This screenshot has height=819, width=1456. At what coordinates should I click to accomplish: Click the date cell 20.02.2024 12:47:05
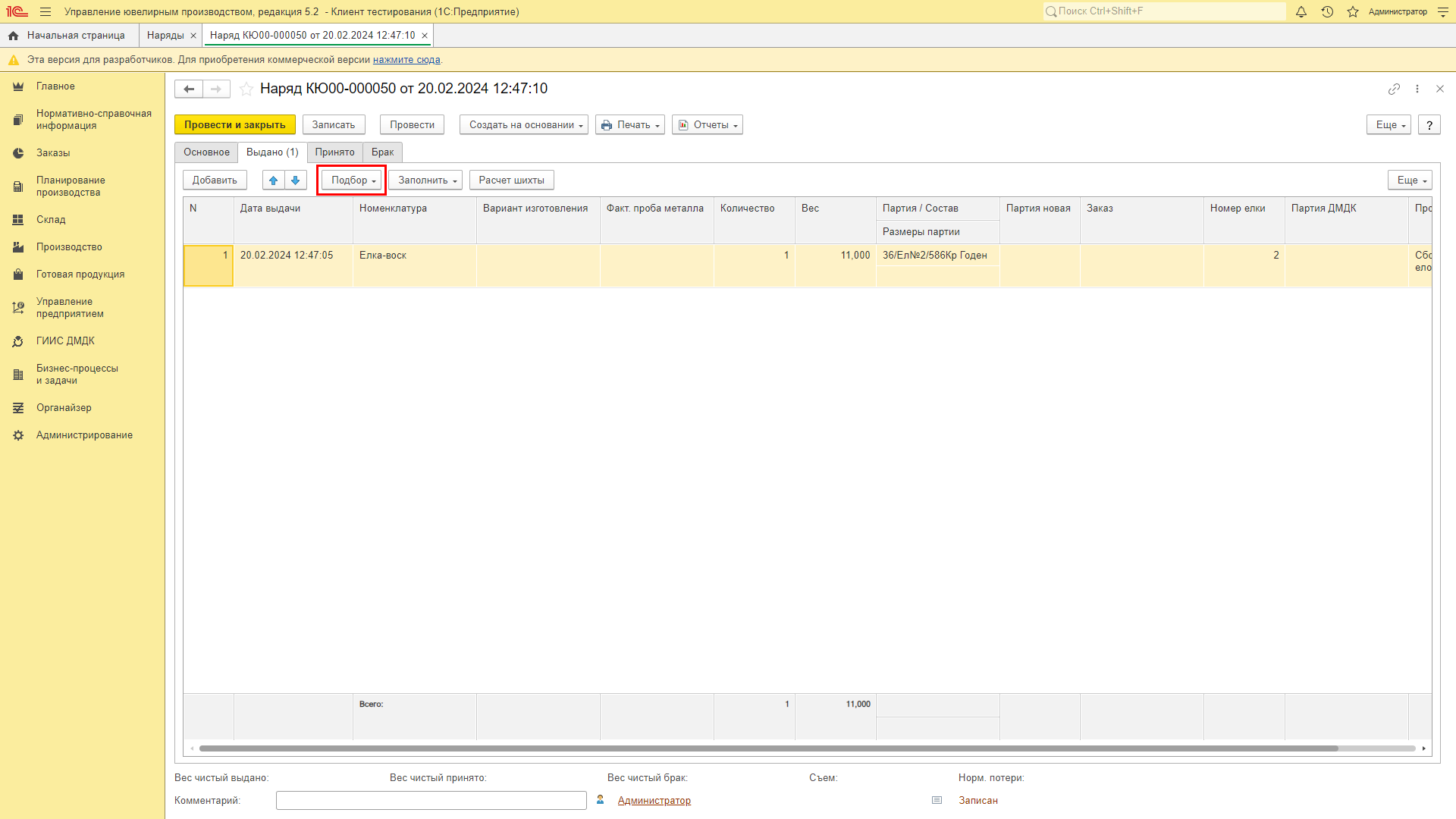coord(293,265)
